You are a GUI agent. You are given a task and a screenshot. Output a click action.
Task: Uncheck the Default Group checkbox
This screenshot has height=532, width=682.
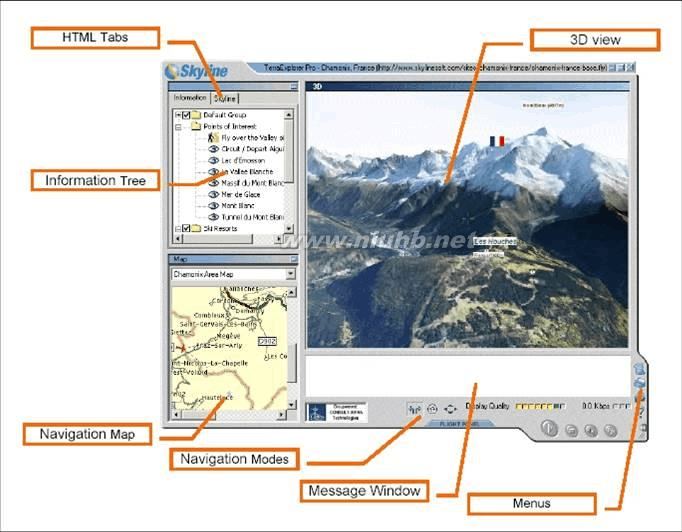(x=187, y=115)
